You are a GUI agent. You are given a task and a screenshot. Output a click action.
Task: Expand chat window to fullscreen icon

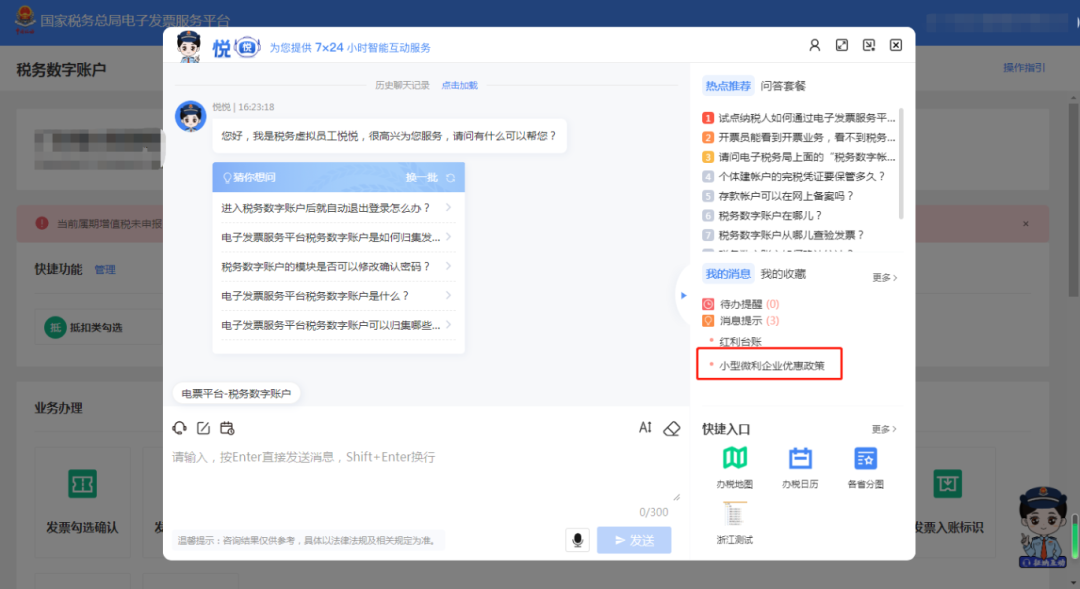(x=842, y=45)
